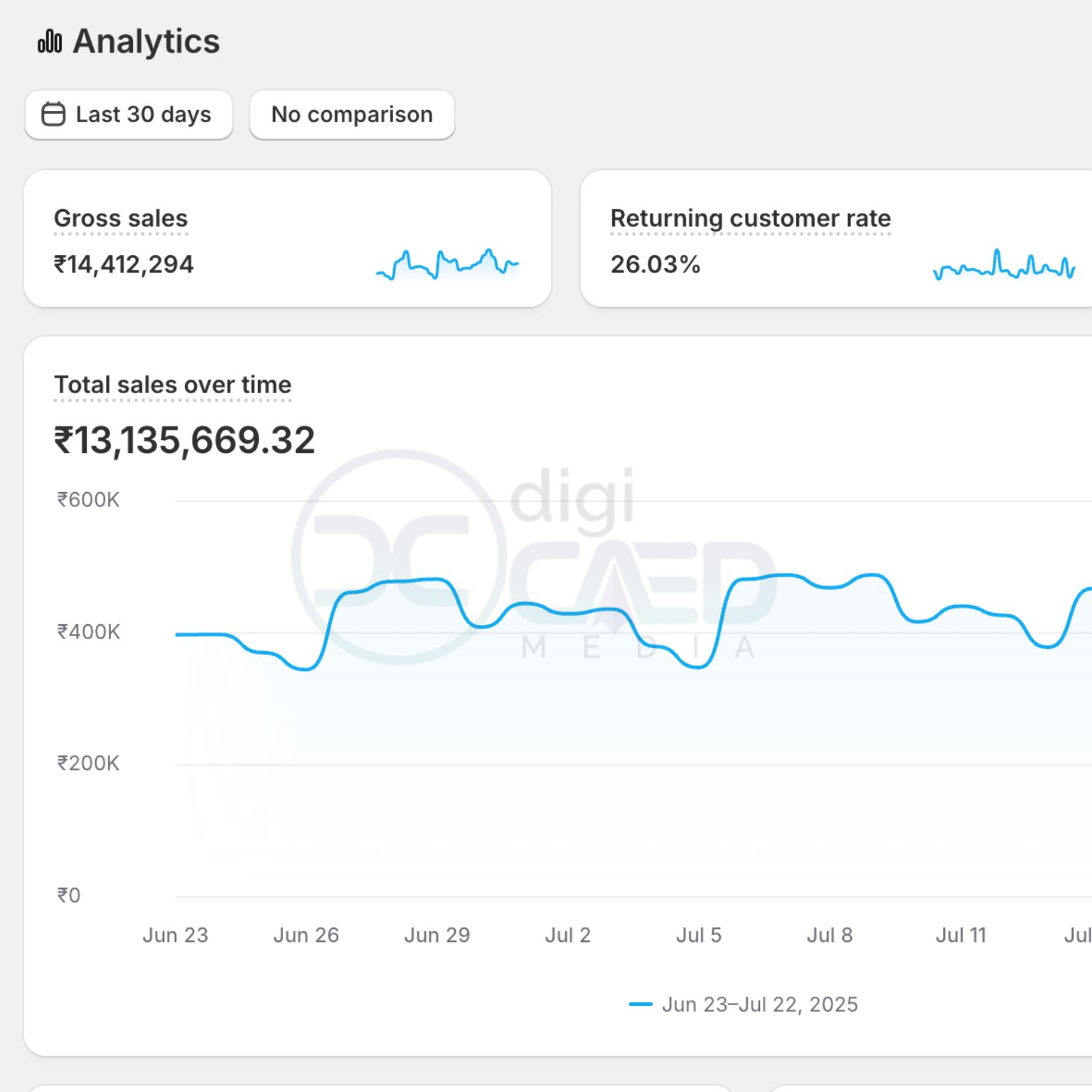Click the ₹14,412,294 gross sales value

click(x=124, y=264)
